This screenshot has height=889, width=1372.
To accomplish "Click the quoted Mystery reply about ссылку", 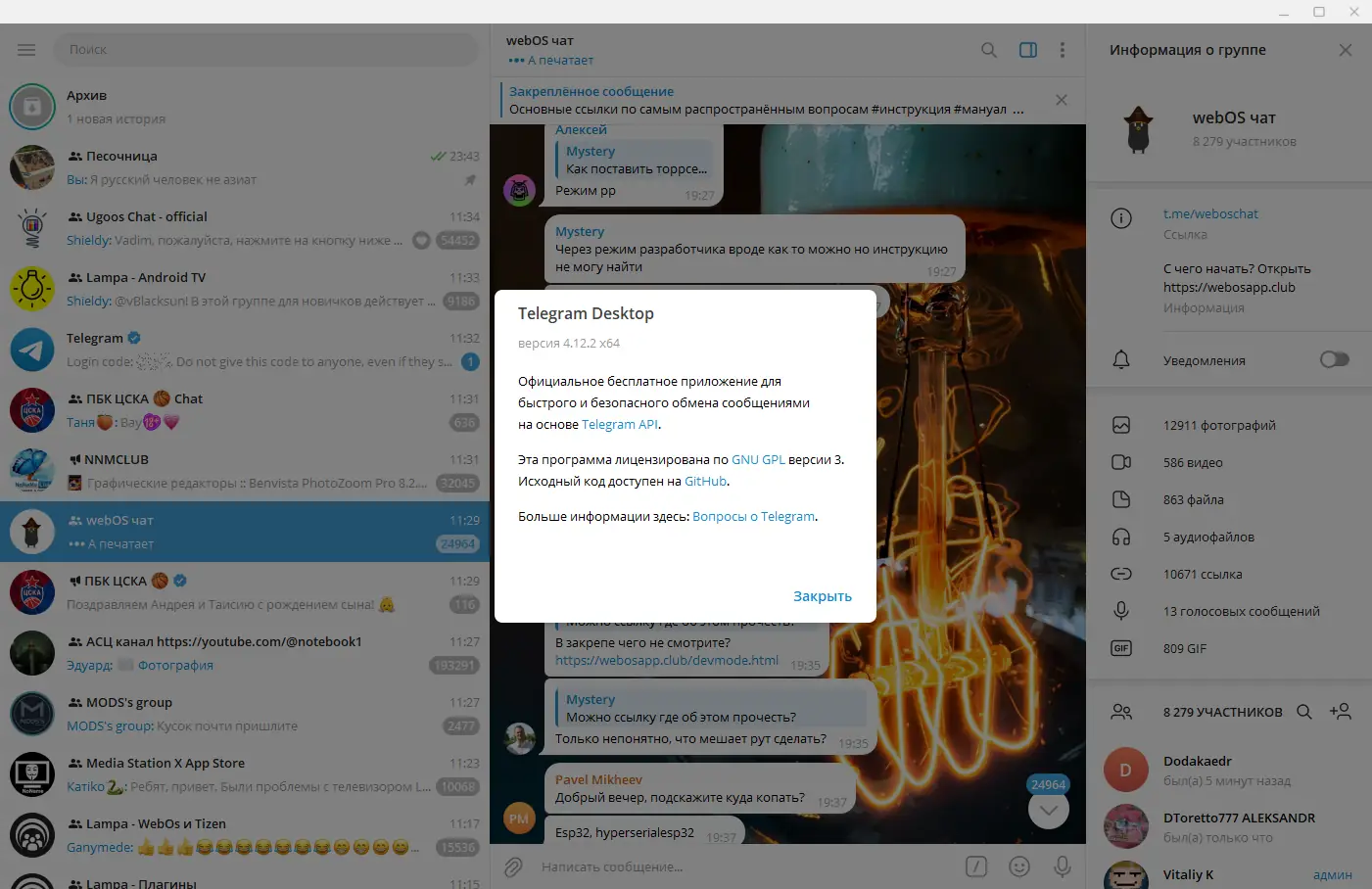I will tap(711, 708).
